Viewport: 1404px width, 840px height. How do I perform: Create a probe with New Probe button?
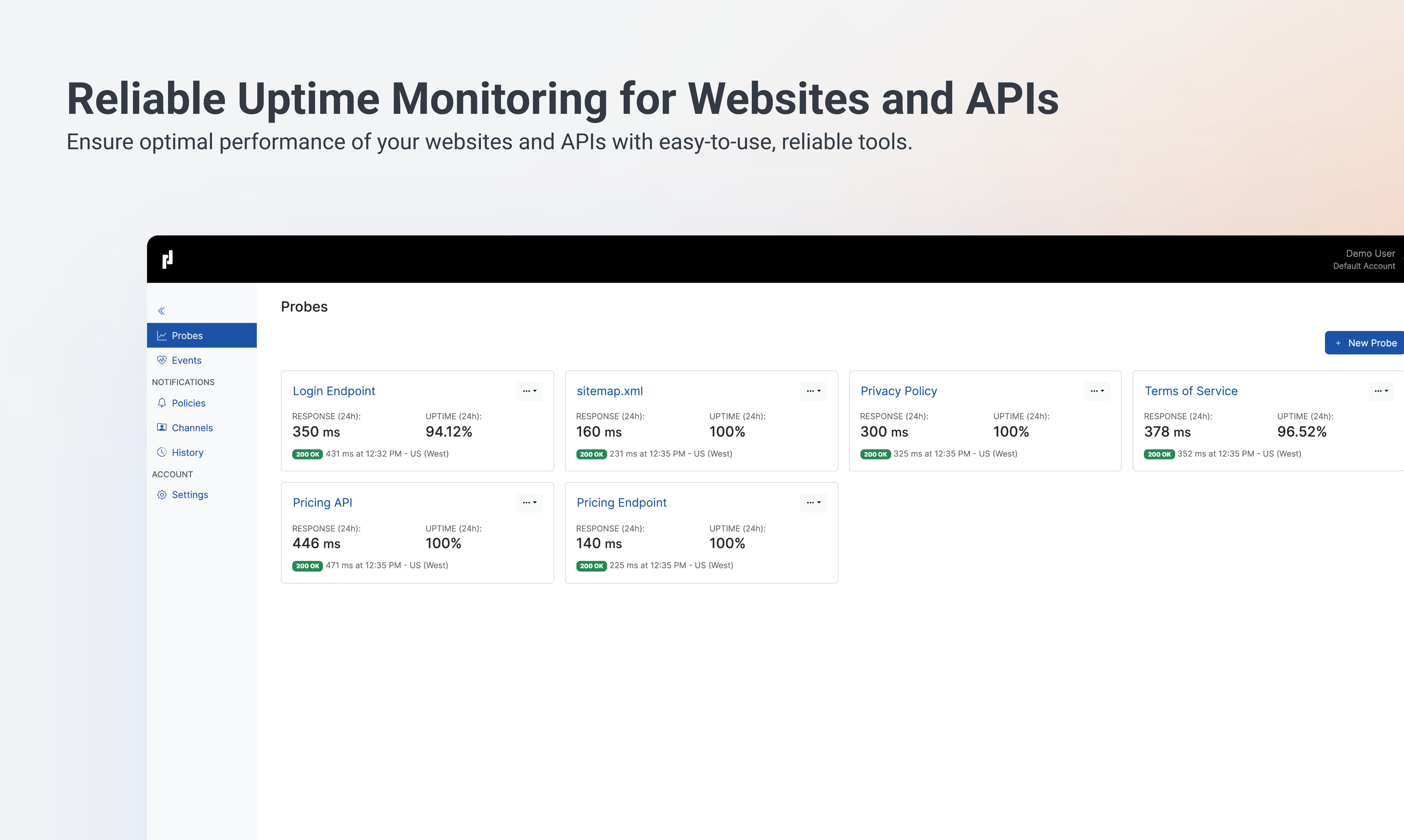click(x=1365, y=343)
